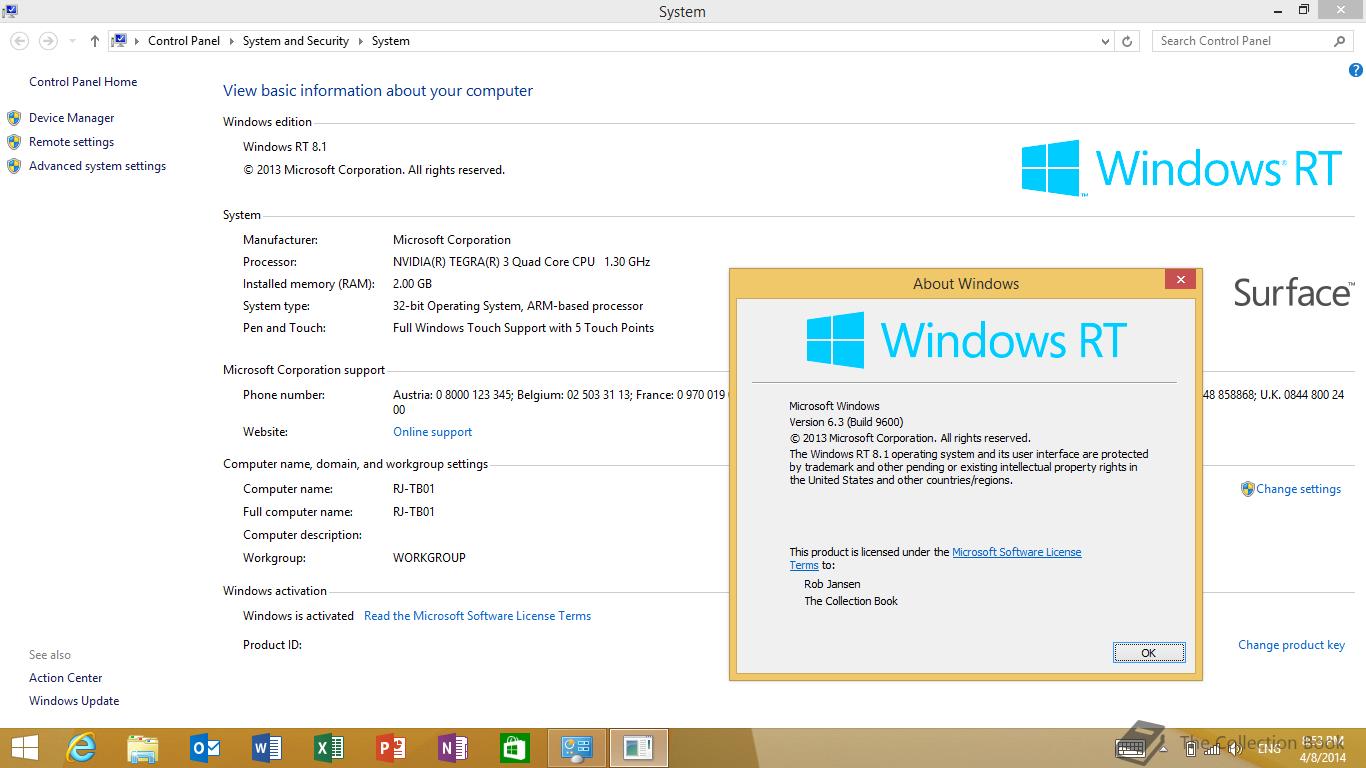Image resolution: width=1366 pixels, height=768 pixels.
Task: Launch Excel from the taskbar
Action: point(329,748)
